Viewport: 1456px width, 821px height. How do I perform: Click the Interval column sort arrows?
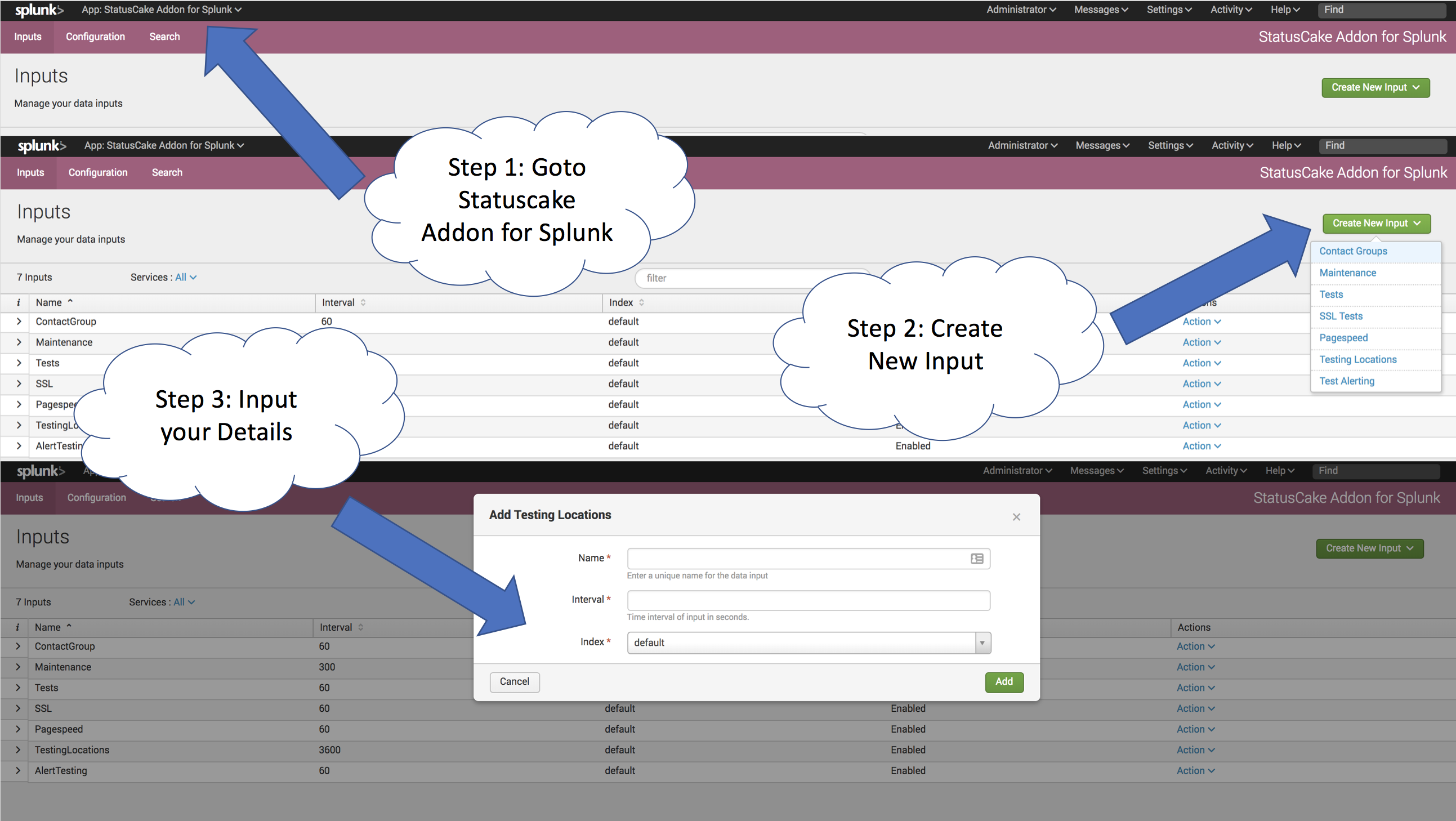363,302
